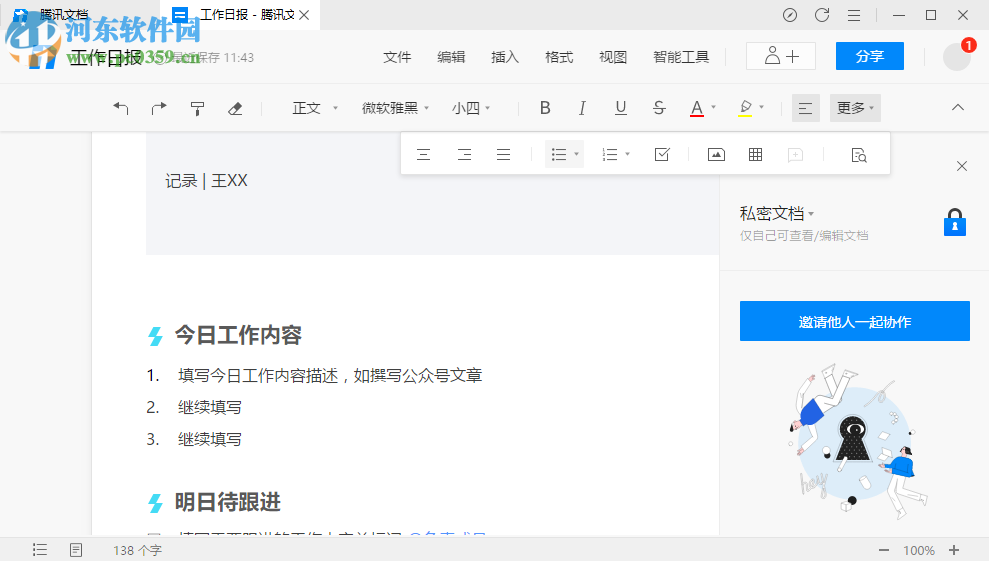Screen dimensions: 989x561
Task: Open the 智能工具 menu
Action: (681, 57)
